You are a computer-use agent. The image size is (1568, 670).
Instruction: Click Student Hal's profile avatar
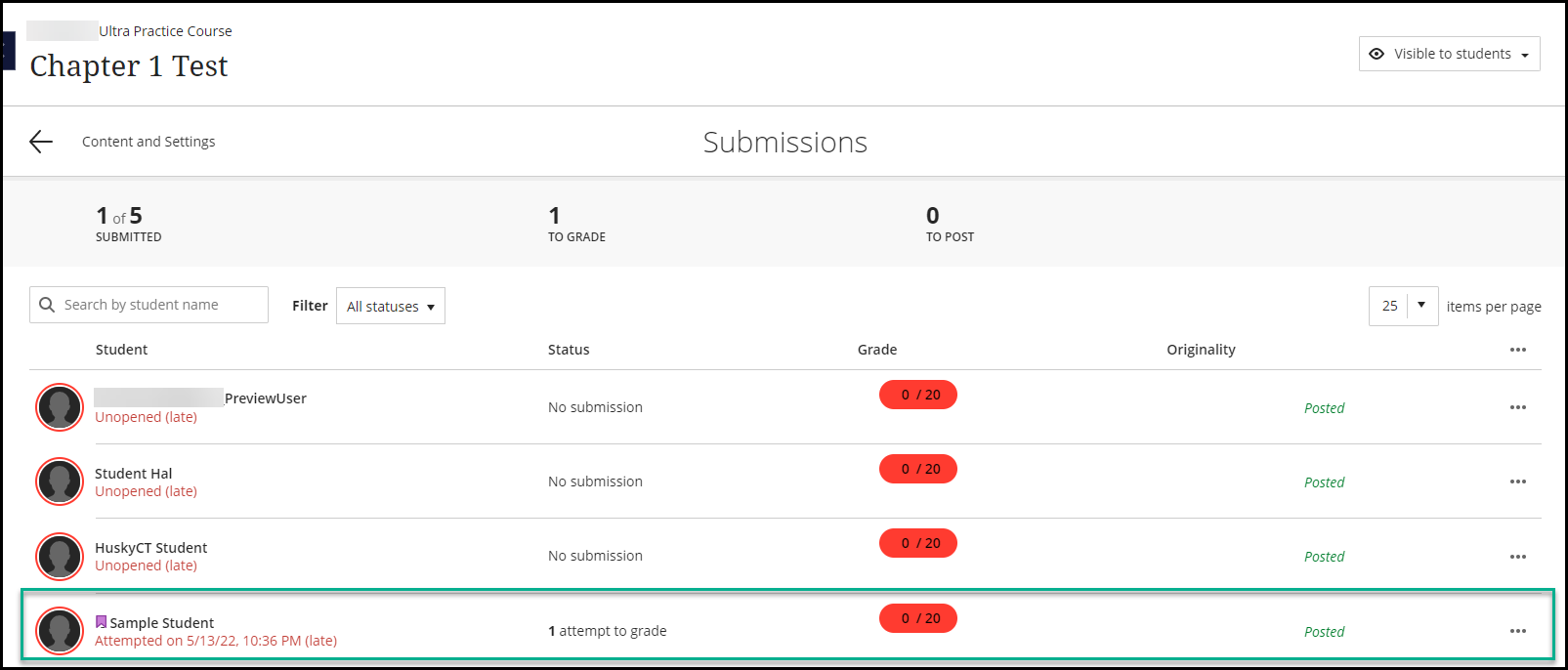pyautogui.click(x=60, y=482)
